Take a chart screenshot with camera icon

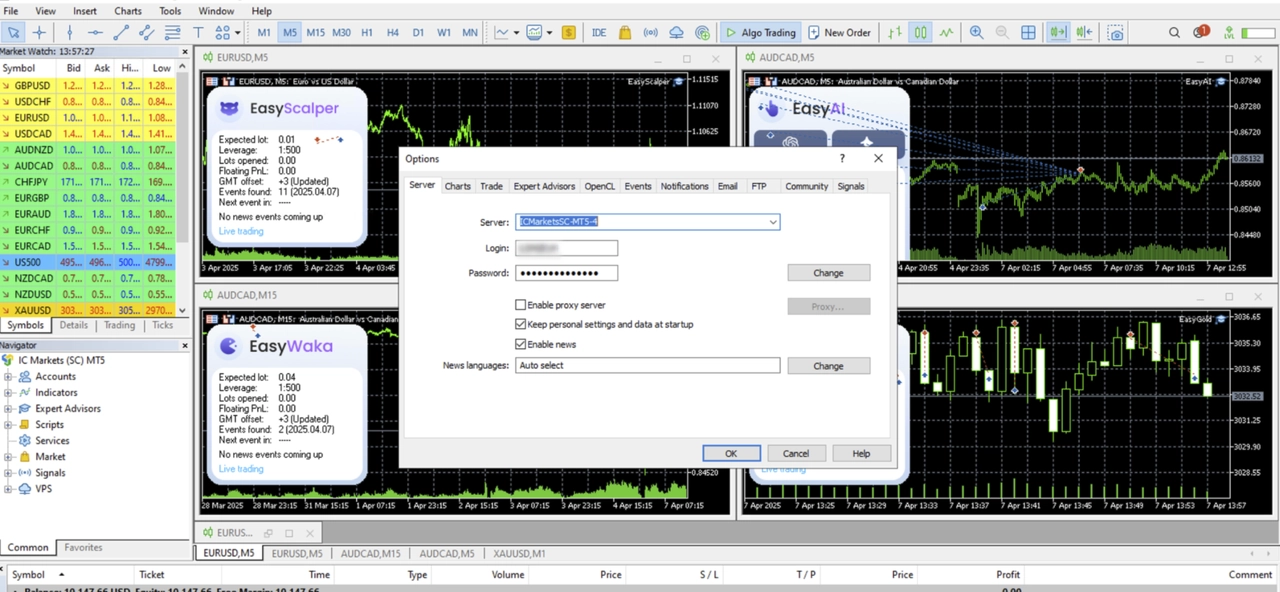click(x=1116, y=33)
